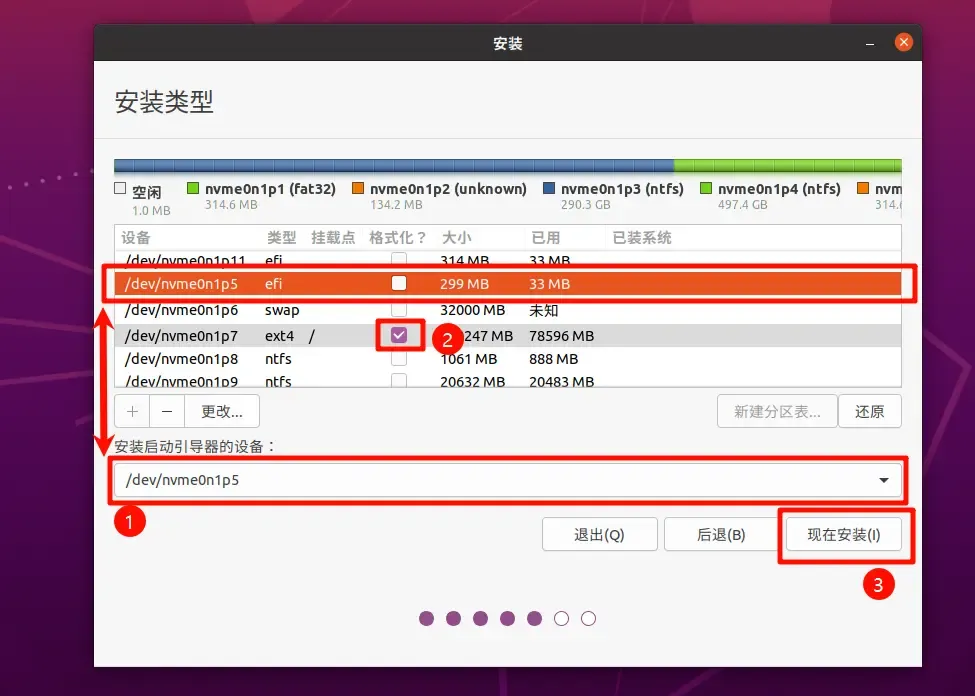Click the 大小 column header
975x696 pixels.
click(x=456, y=238)
